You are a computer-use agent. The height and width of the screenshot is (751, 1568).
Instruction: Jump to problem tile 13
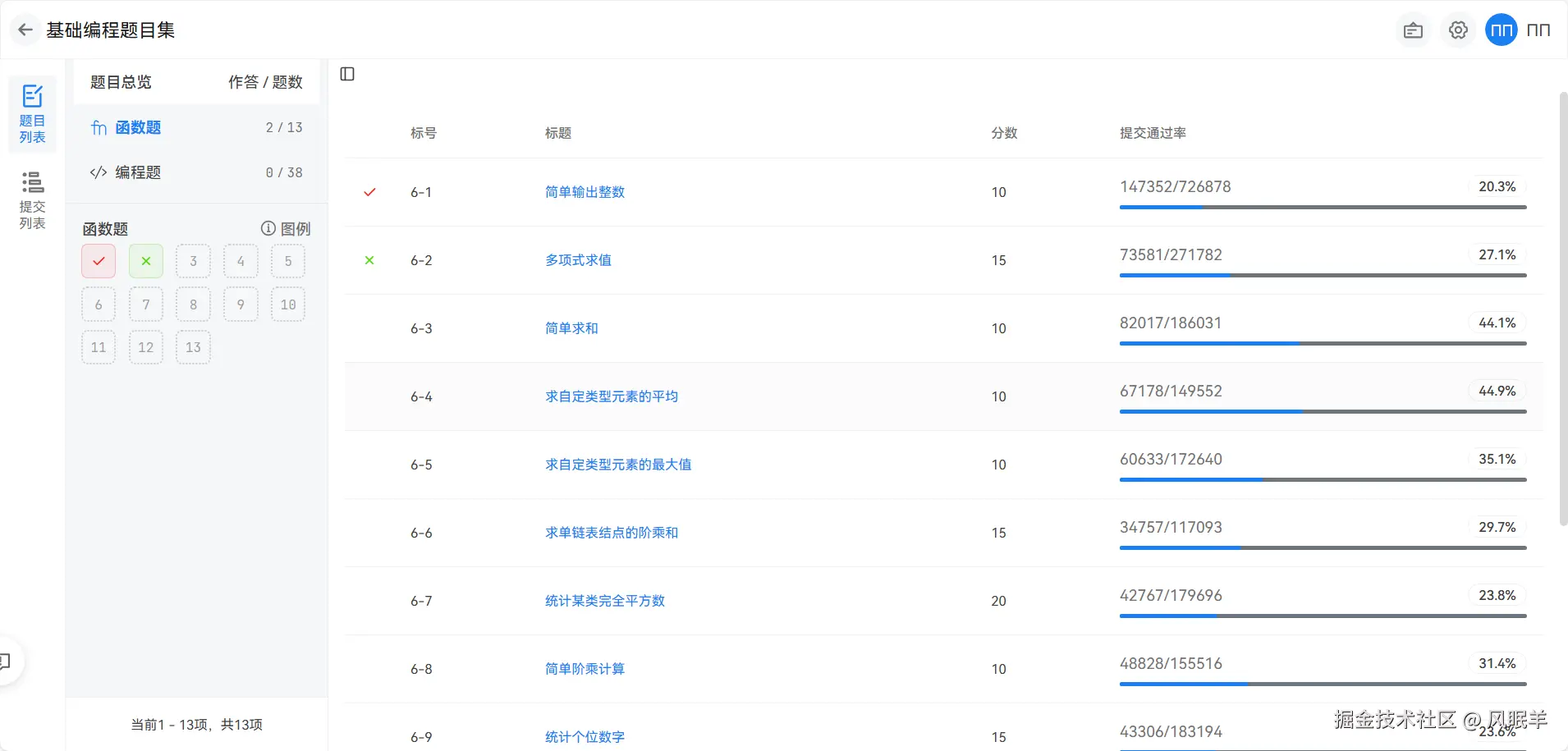click(194, 347)
